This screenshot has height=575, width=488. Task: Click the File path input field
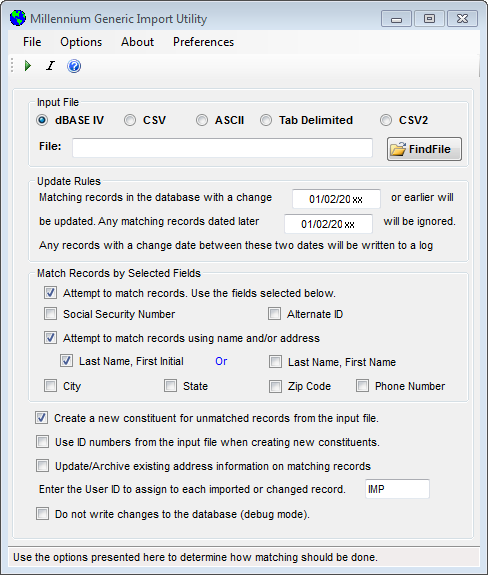pyautogui.click(x=222, y=148)
